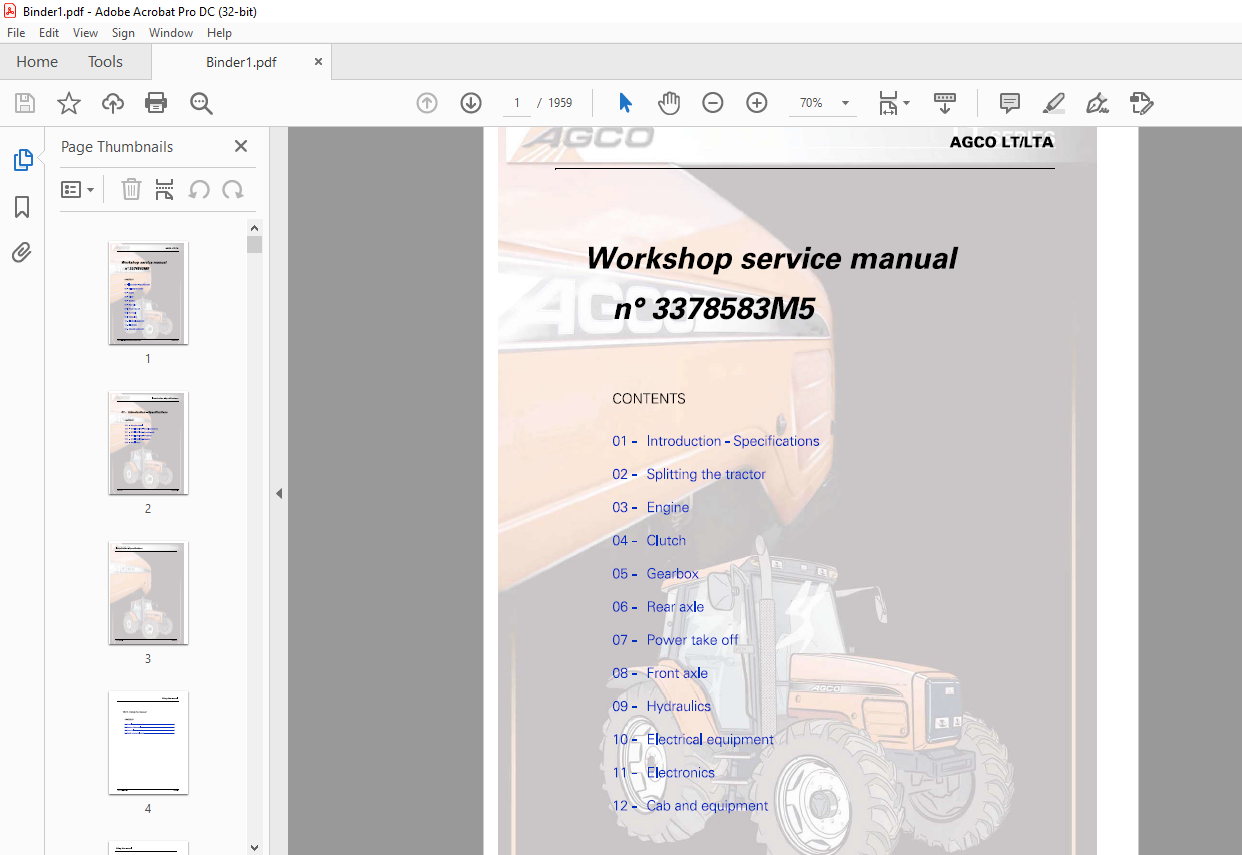Select the Binder1.pdf document tab
1242x855 pixels.
[x=241, y=62]
